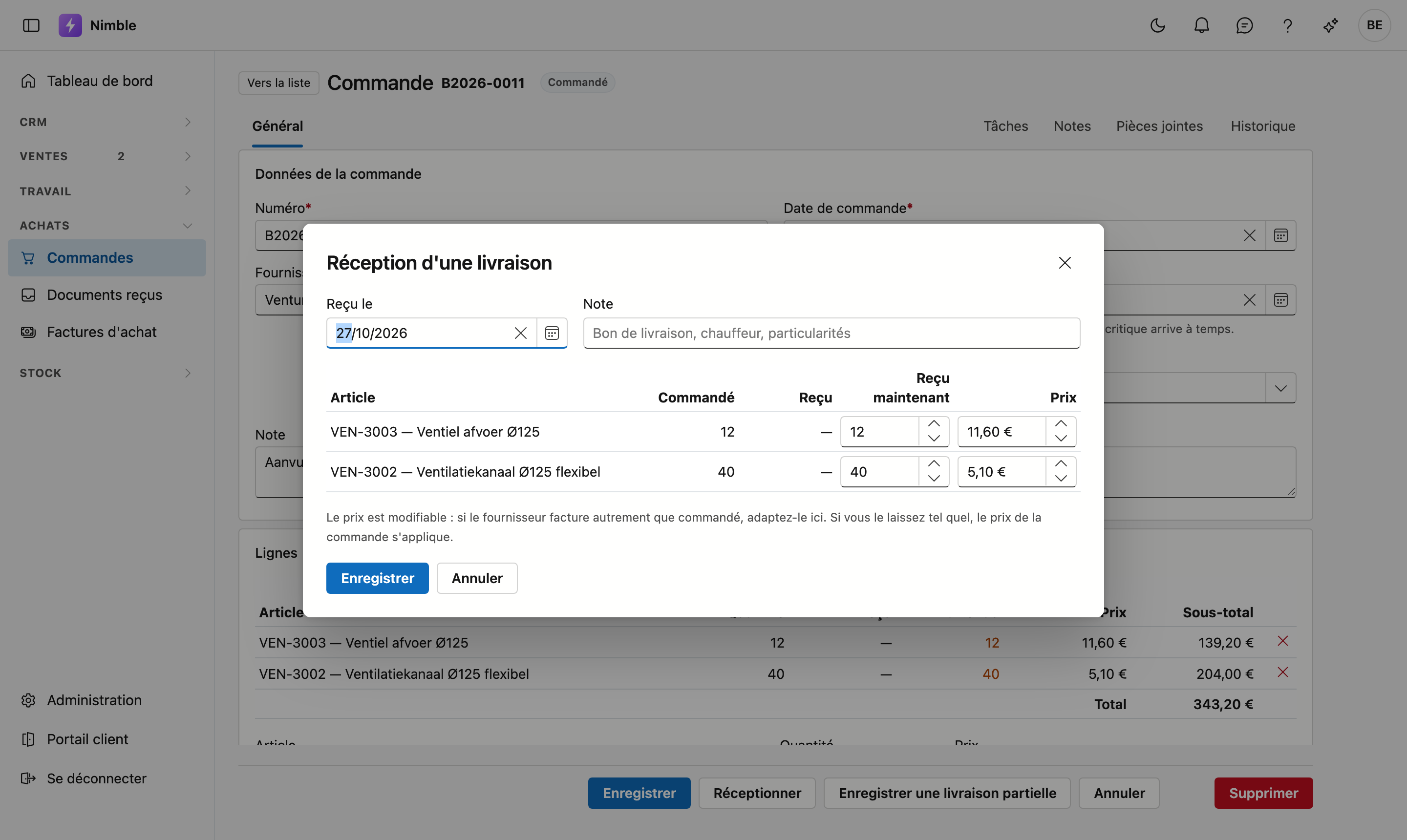Delete the VEN-3003 order line
Screen dimensions: 1407x840
click(1283, 641)
